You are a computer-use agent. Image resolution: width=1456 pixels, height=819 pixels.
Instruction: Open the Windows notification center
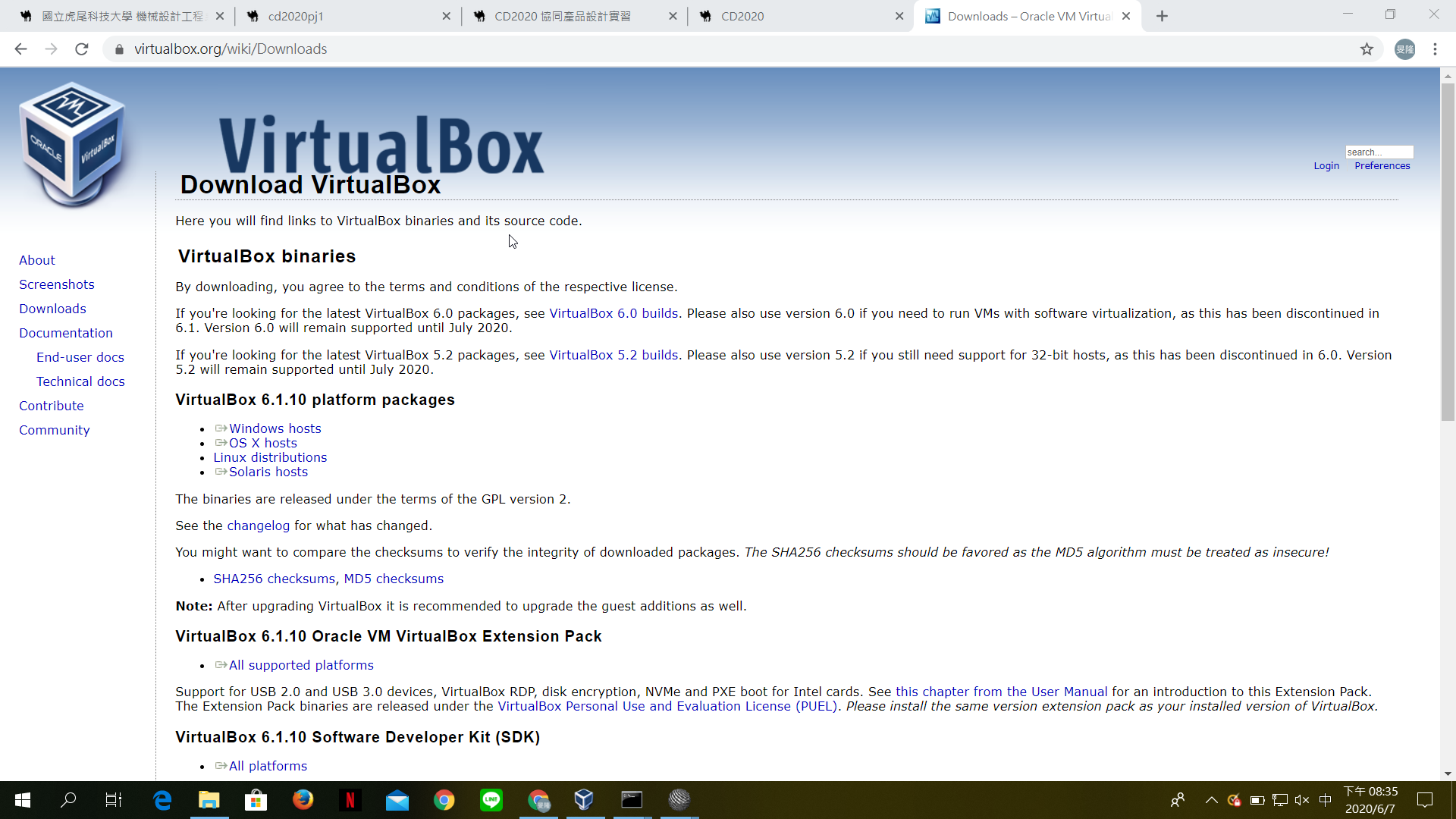click(x=1425, y=800)
